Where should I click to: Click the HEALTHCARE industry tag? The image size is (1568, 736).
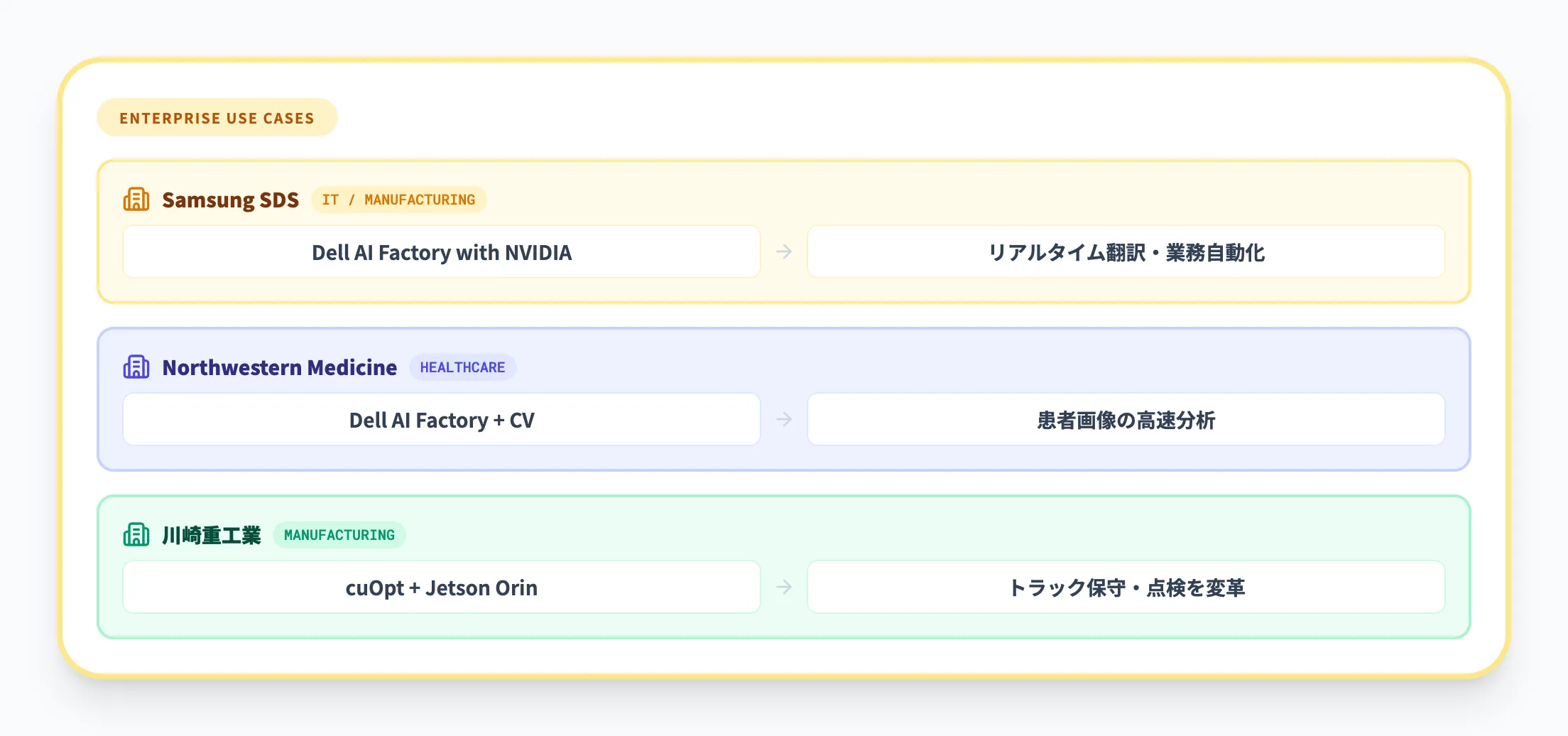(x=462, y=367)
